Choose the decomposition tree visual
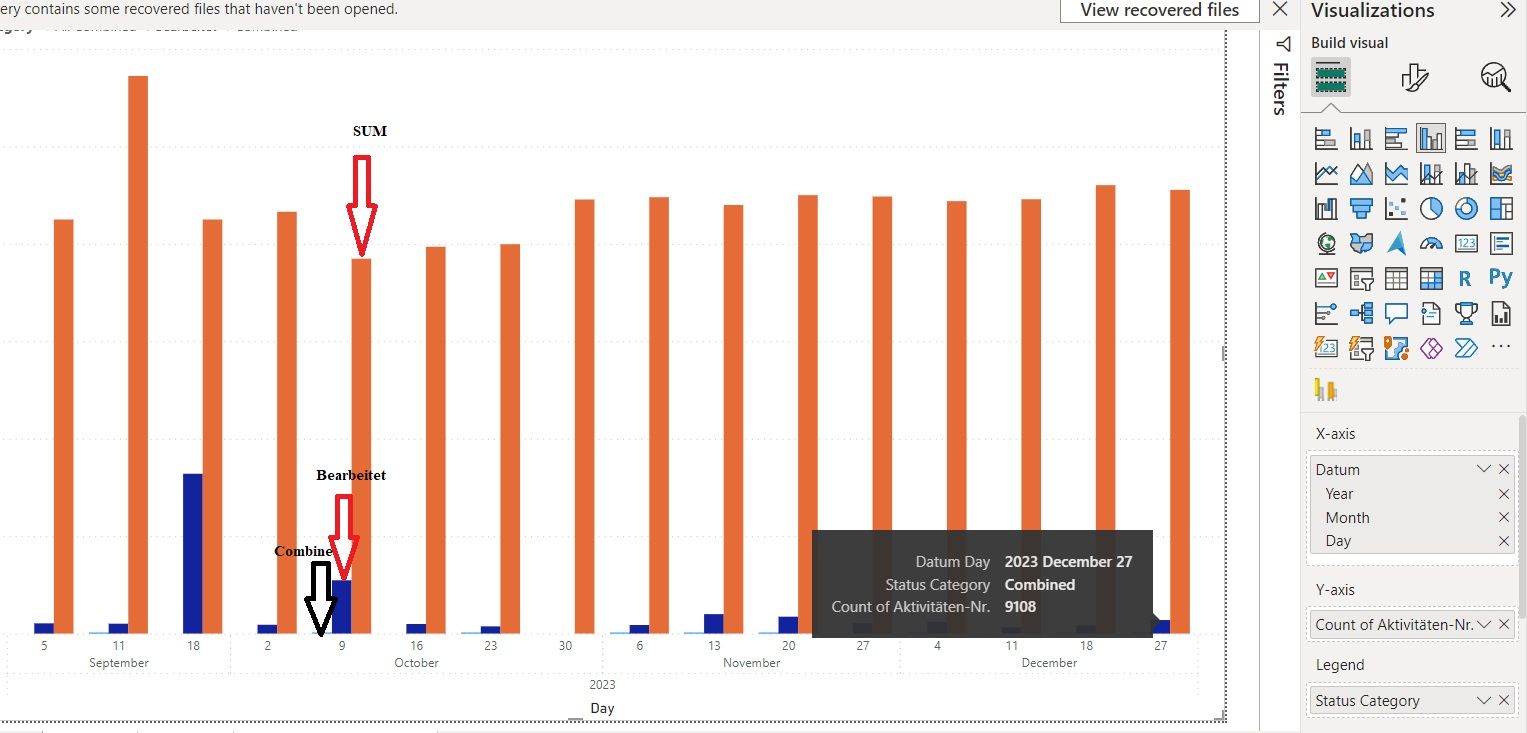The height and width of the screenshot is (733, 1527). pyautogui.click(x=1361, y=313)
